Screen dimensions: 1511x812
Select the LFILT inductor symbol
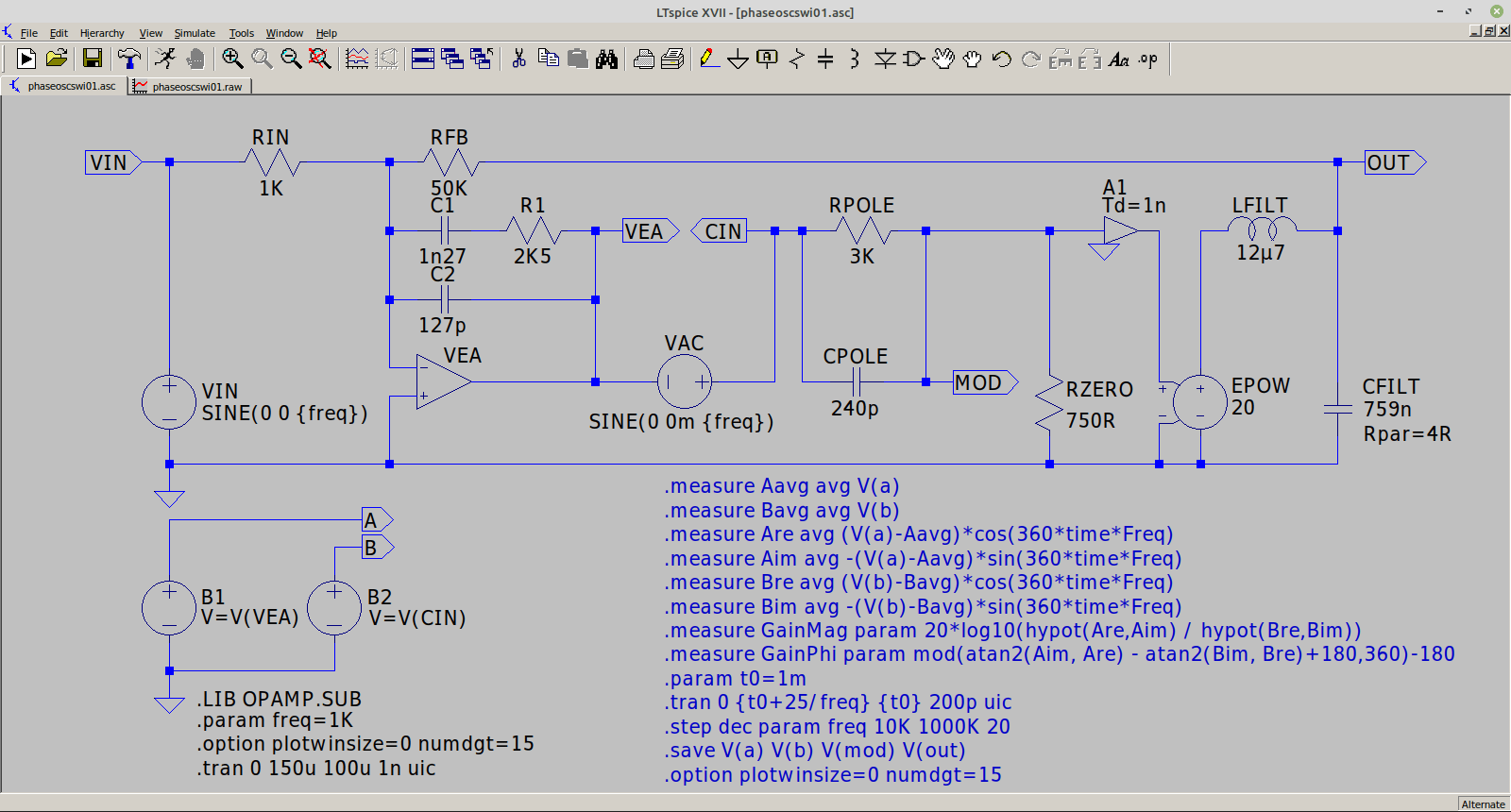click(1262, 227)
